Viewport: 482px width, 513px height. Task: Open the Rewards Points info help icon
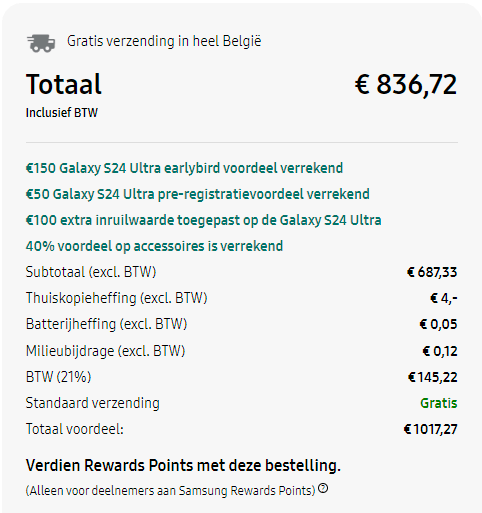[323, 489]
